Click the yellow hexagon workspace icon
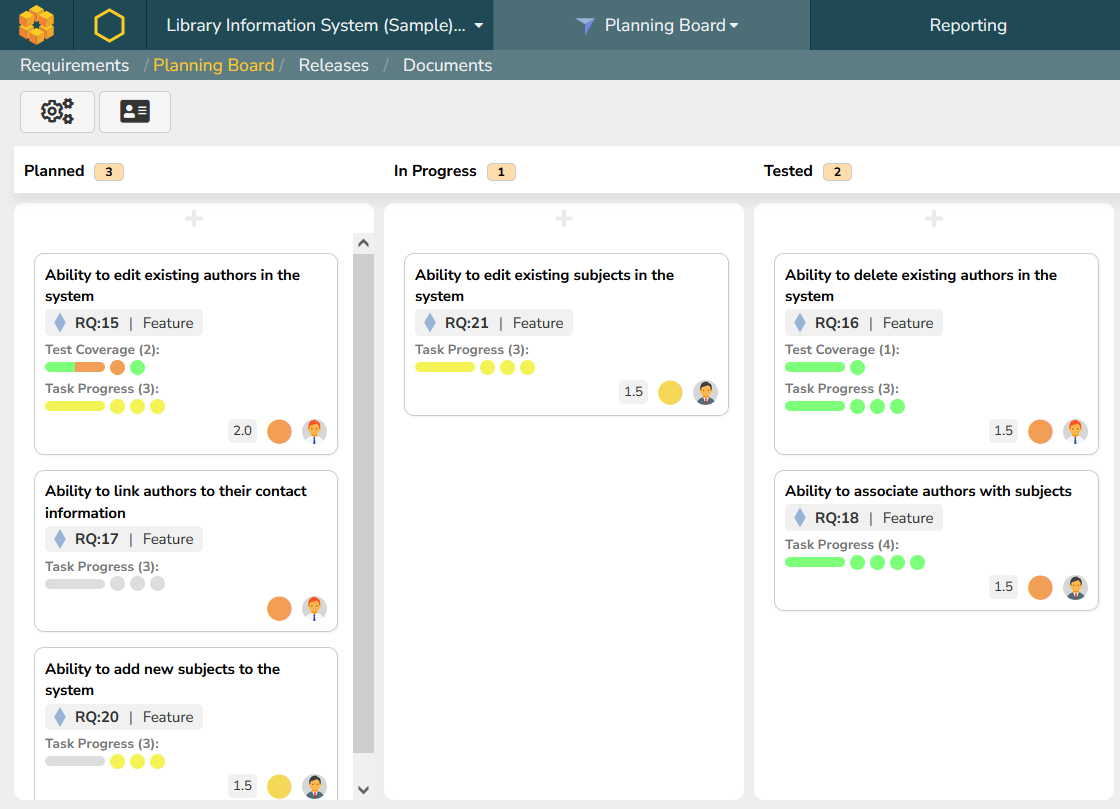This screenshot has height=809, width=1120. 109,25
